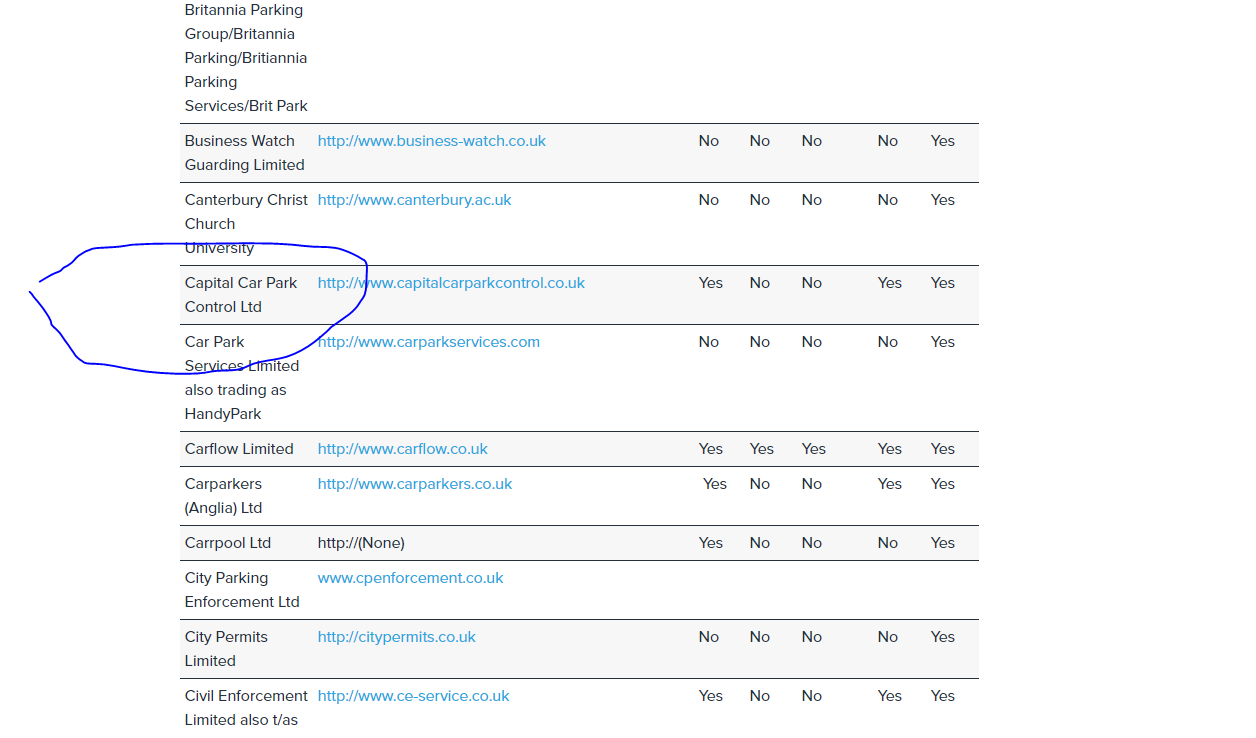Open the carparkers.co.uk link

(415, 484)
